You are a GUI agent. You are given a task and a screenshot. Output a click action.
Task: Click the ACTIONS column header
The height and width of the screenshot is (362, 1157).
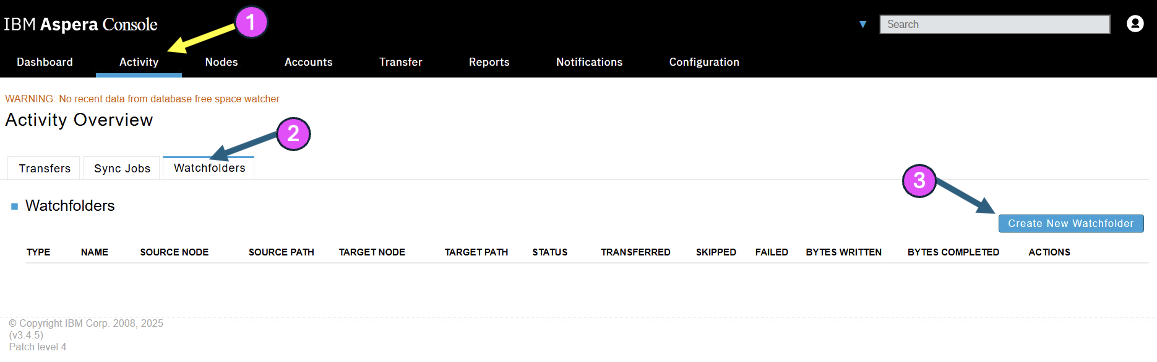click(1049, 252)
